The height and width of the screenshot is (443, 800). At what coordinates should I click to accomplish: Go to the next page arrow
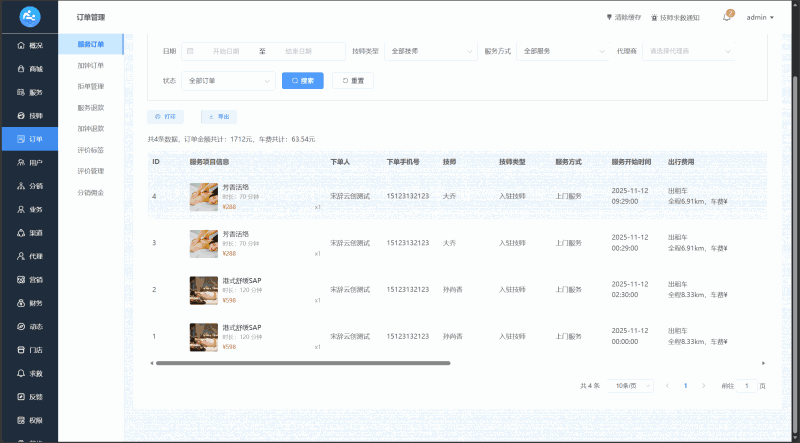click(x=704, y=386)
